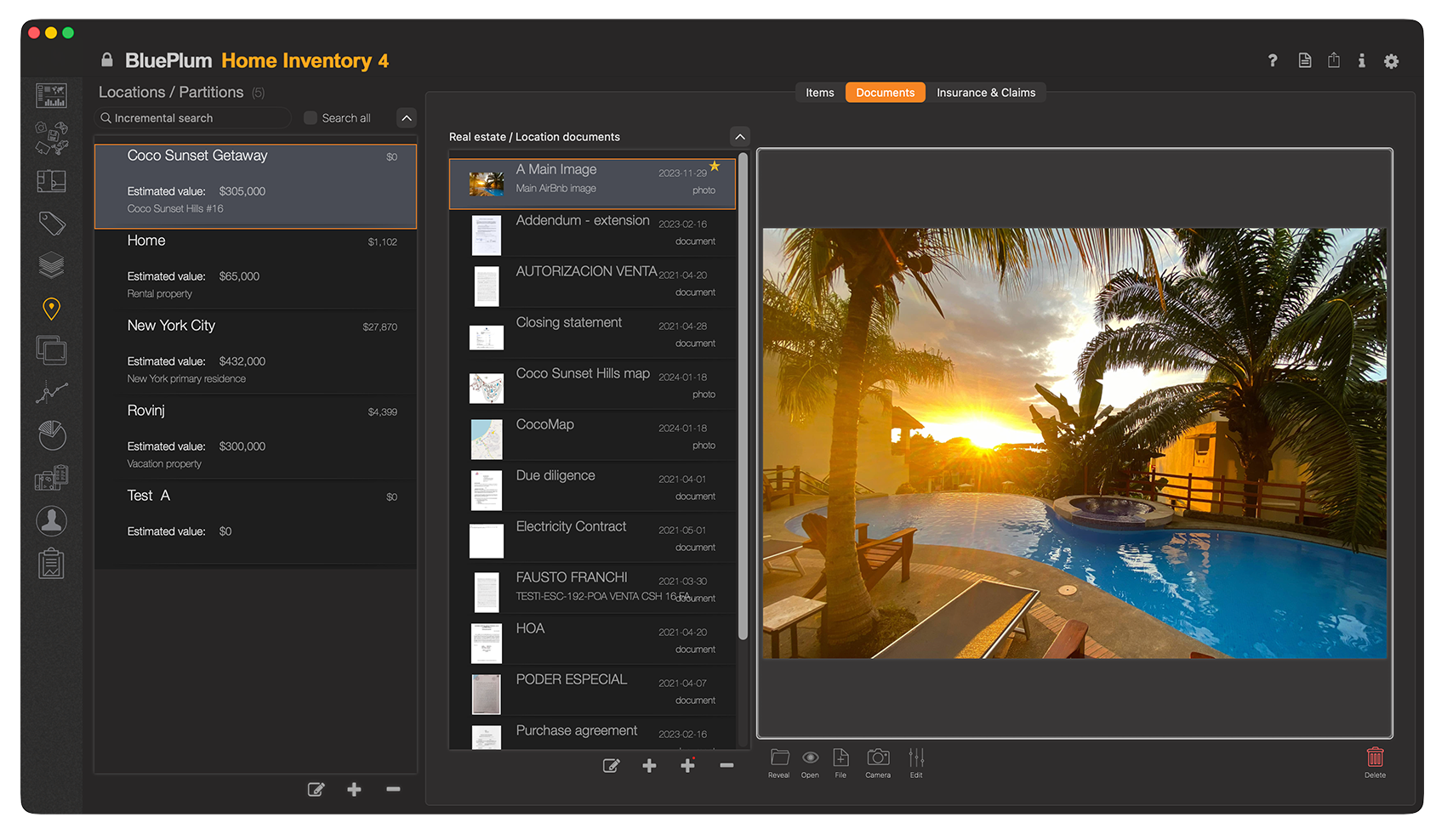Switch to the Insurance & Claims tab
The height and width of the screenshot is (840, 1453).
click(x=986, y=93)
